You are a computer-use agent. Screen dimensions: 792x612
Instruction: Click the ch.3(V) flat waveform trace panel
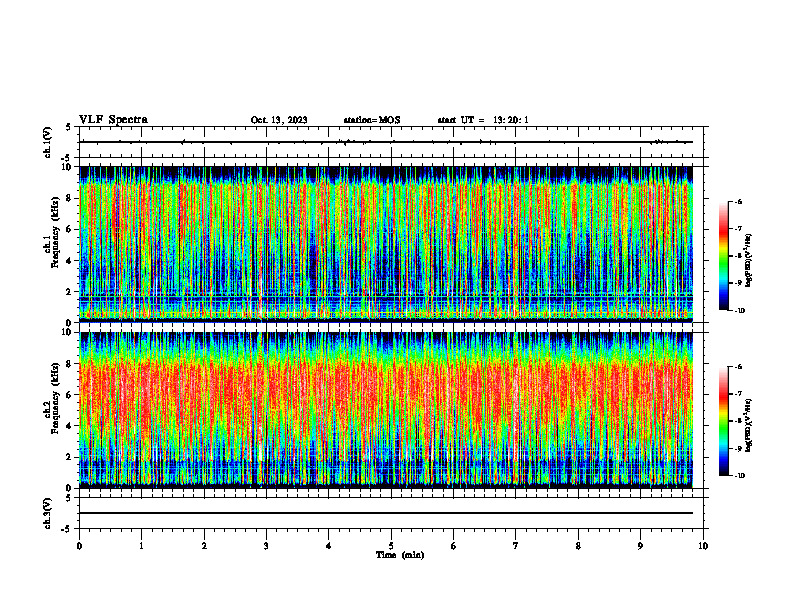391,513
